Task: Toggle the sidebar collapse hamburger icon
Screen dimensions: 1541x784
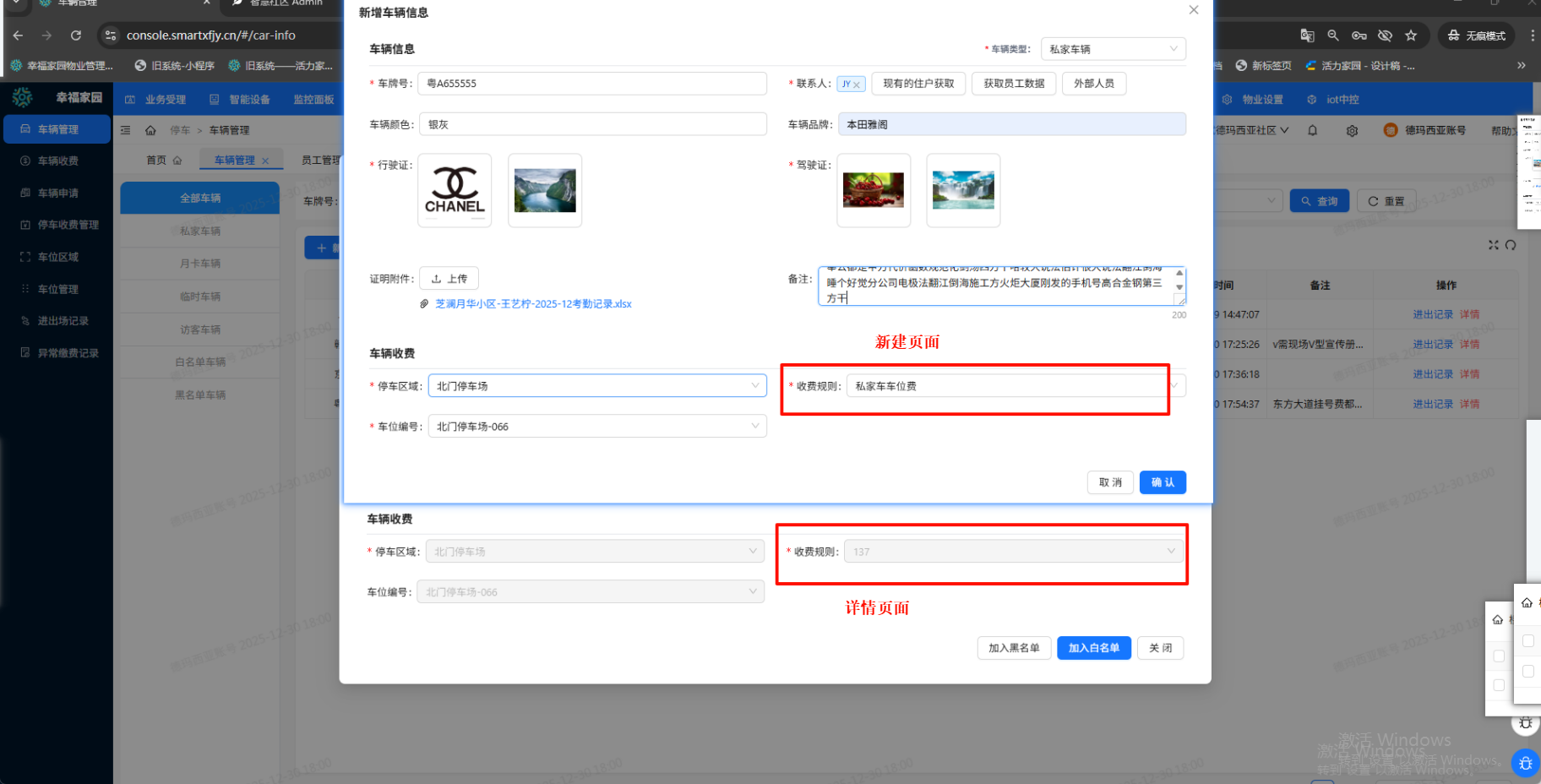Action: click(126, 130)
